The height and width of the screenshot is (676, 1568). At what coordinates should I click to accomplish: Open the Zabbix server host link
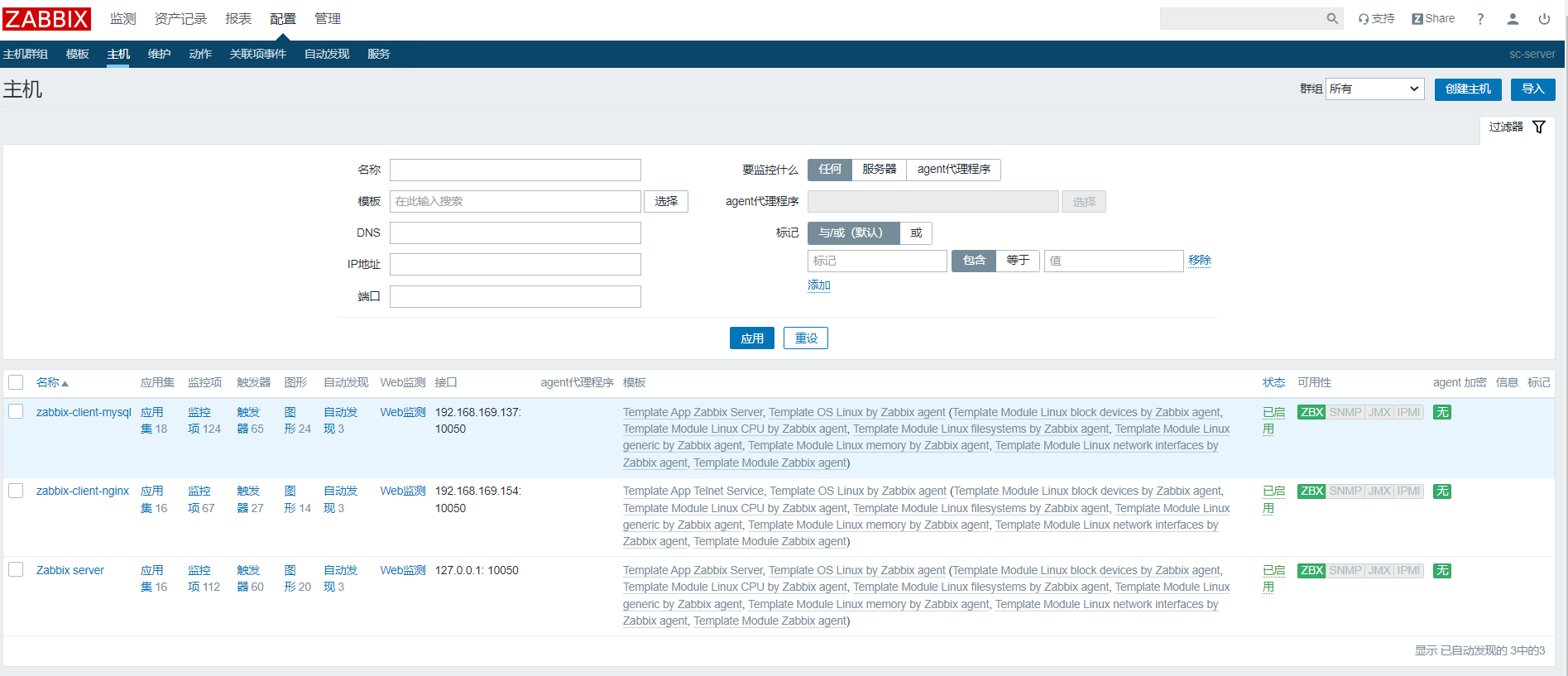click(x=70, y=570)
